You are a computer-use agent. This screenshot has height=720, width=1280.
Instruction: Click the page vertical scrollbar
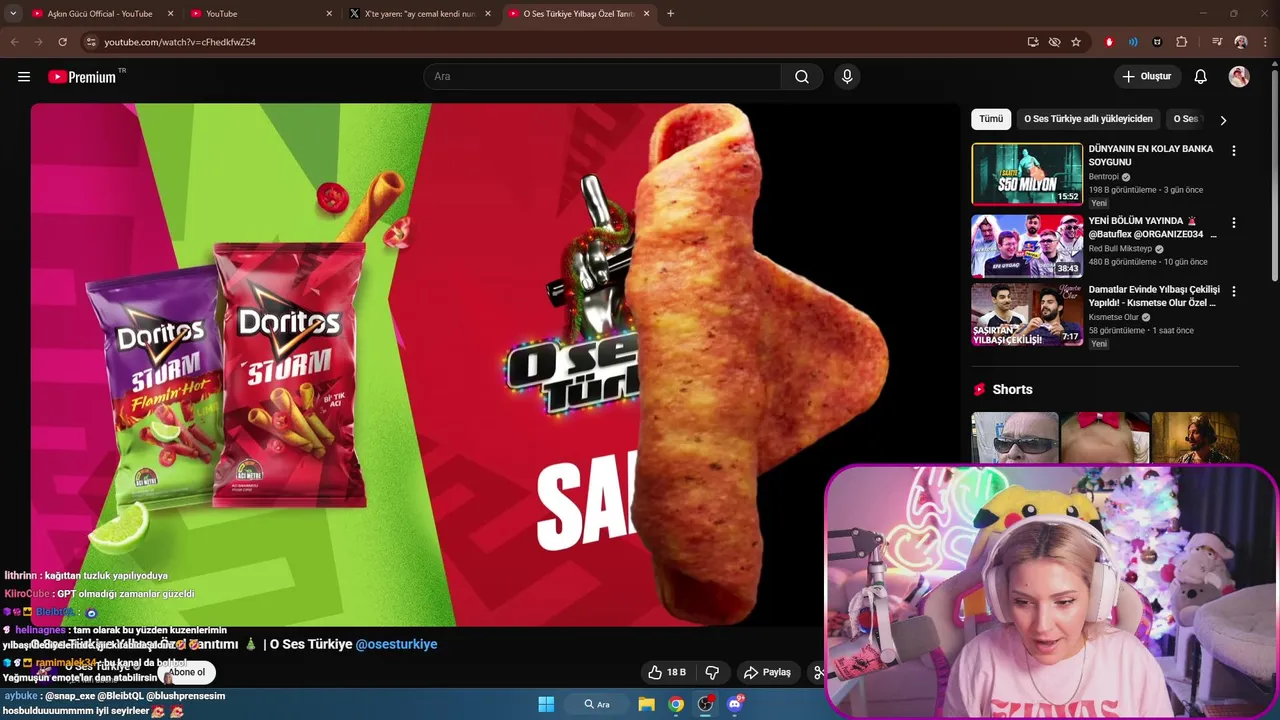[1275, 175]
